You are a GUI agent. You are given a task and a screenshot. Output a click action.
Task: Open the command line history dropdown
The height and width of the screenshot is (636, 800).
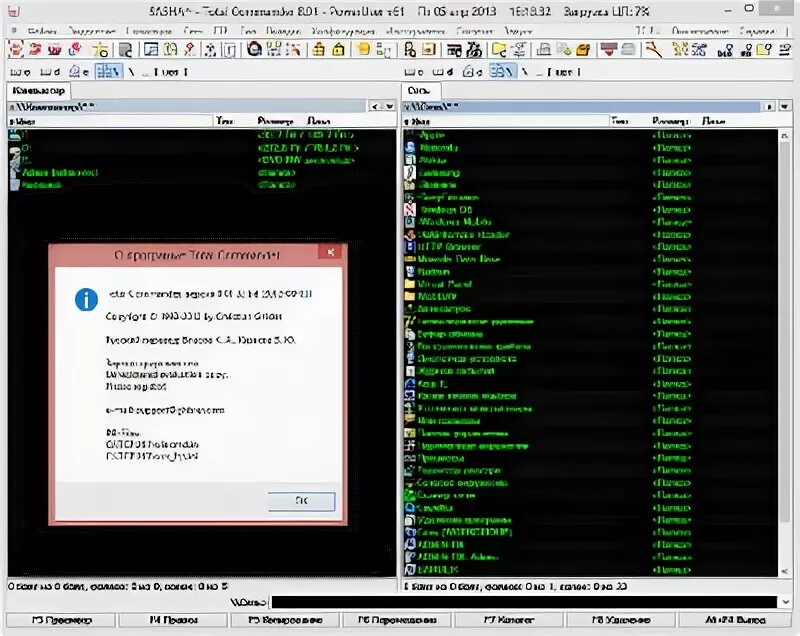tap(785, 602)
